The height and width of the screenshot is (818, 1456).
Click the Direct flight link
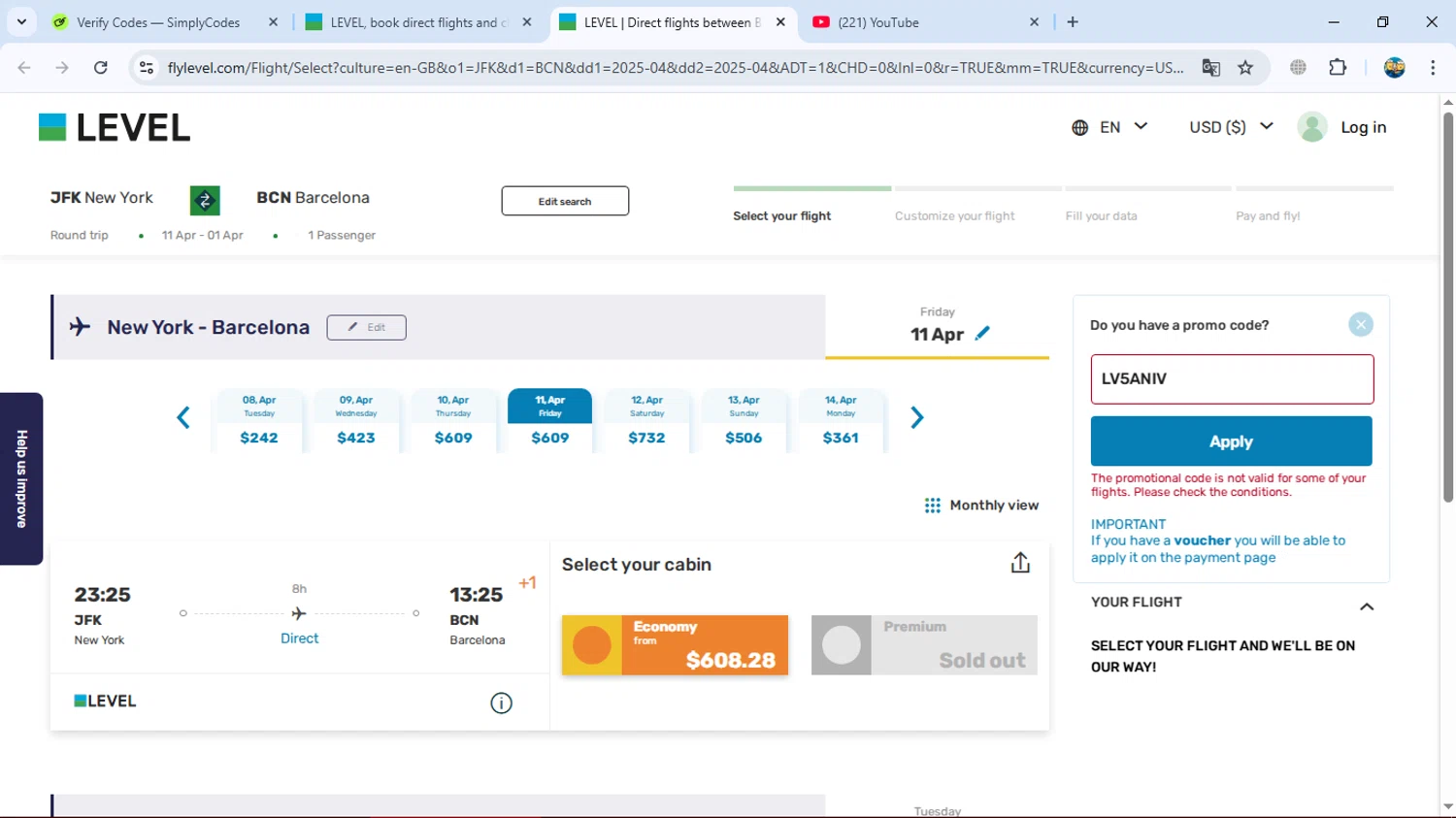click(x=299, y=638)
